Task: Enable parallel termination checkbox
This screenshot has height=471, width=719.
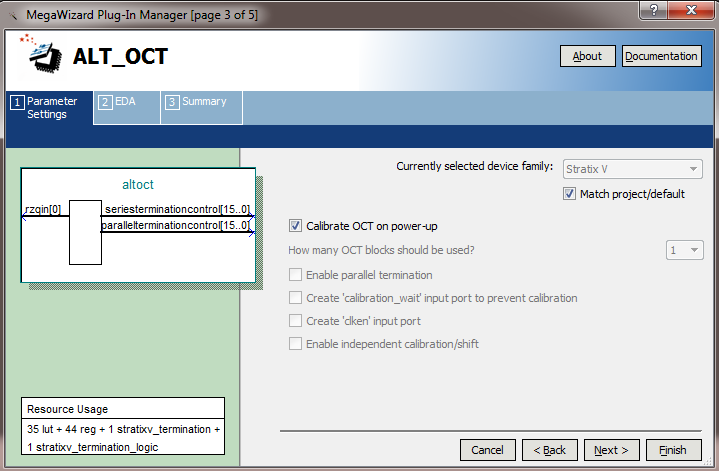Action: click(x=295, y=275)
